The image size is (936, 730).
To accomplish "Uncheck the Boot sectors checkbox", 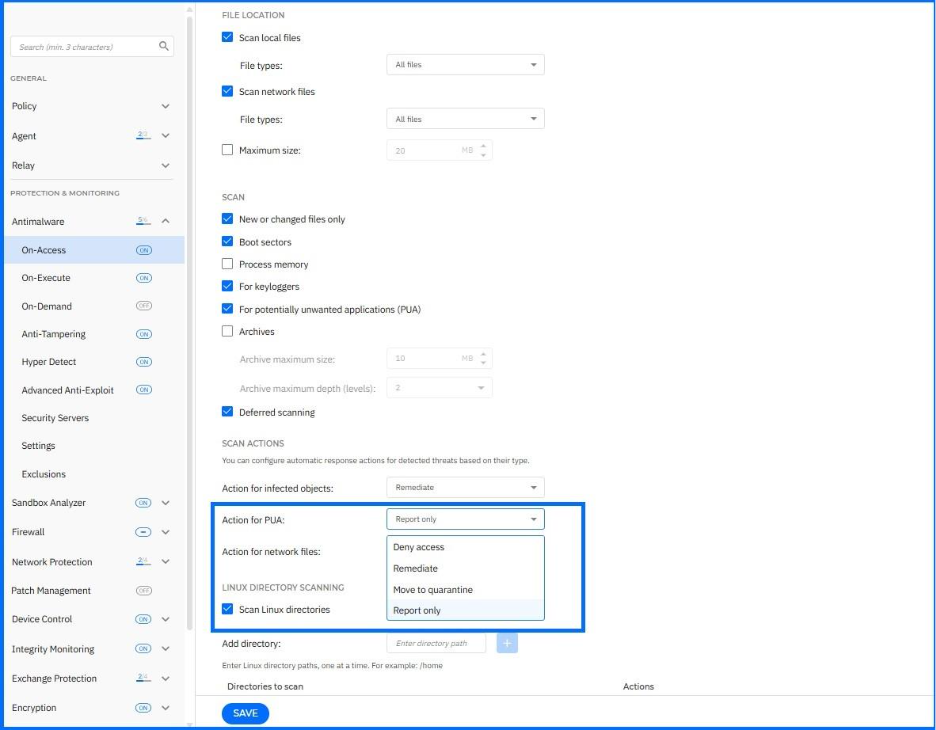I will click(227, 242).
